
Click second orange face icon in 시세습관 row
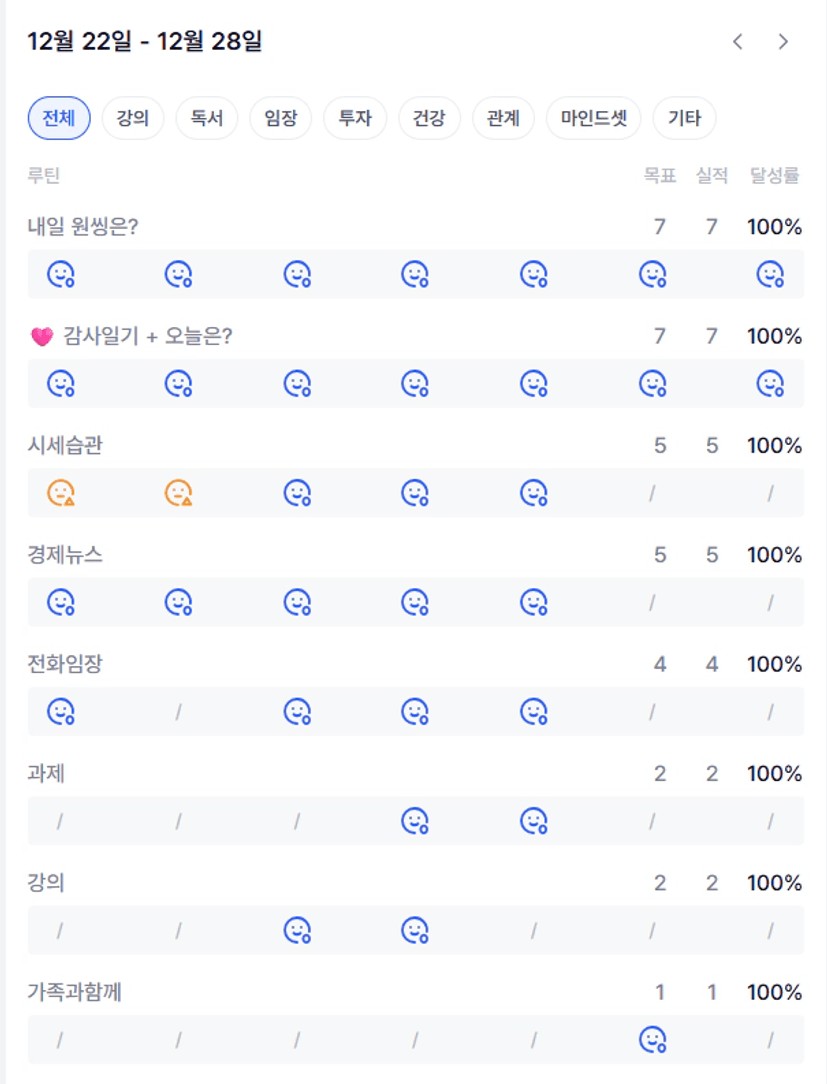(x=179, y=493)
